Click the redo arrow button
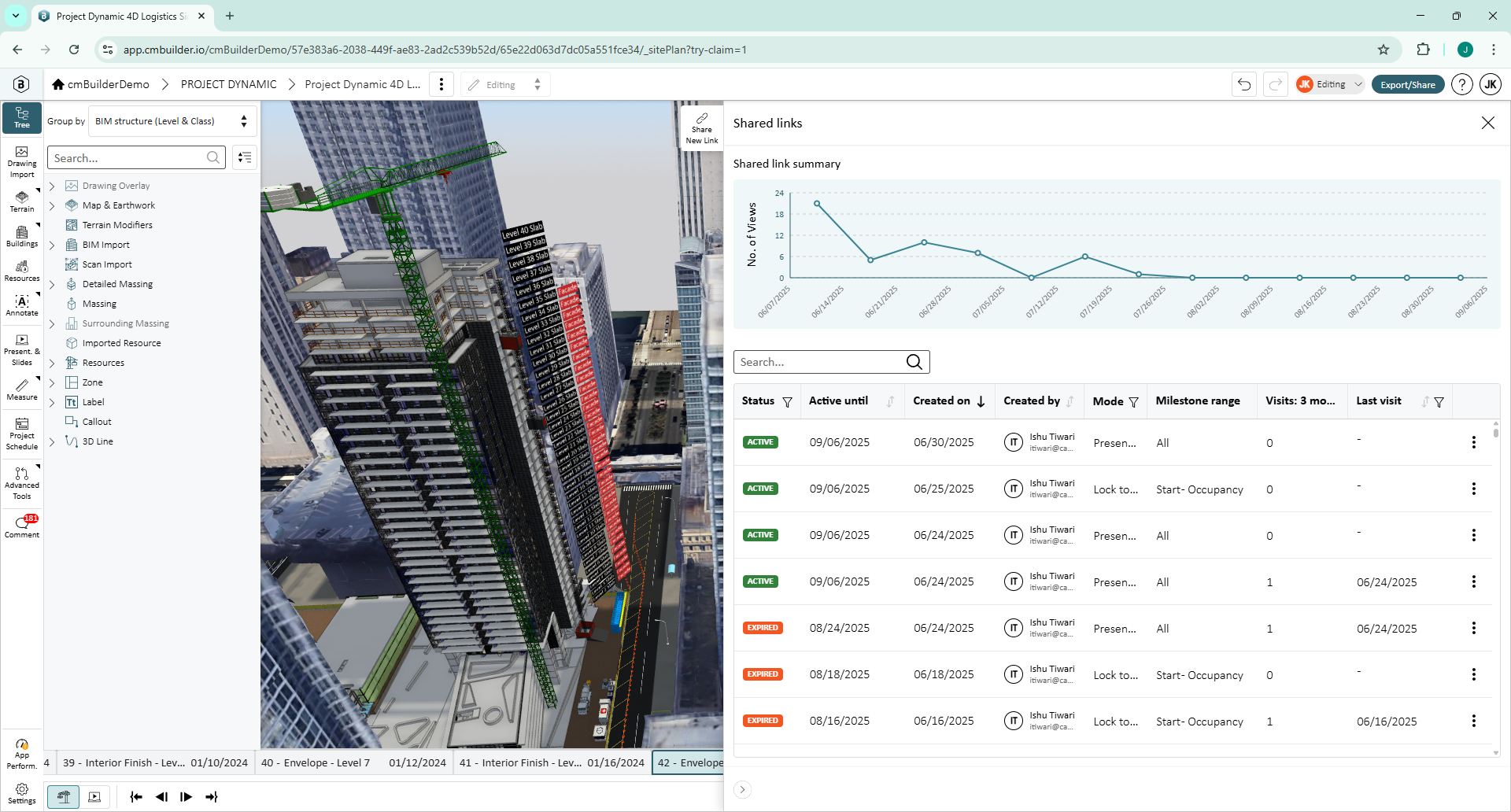 click(x=1276, y=84)
